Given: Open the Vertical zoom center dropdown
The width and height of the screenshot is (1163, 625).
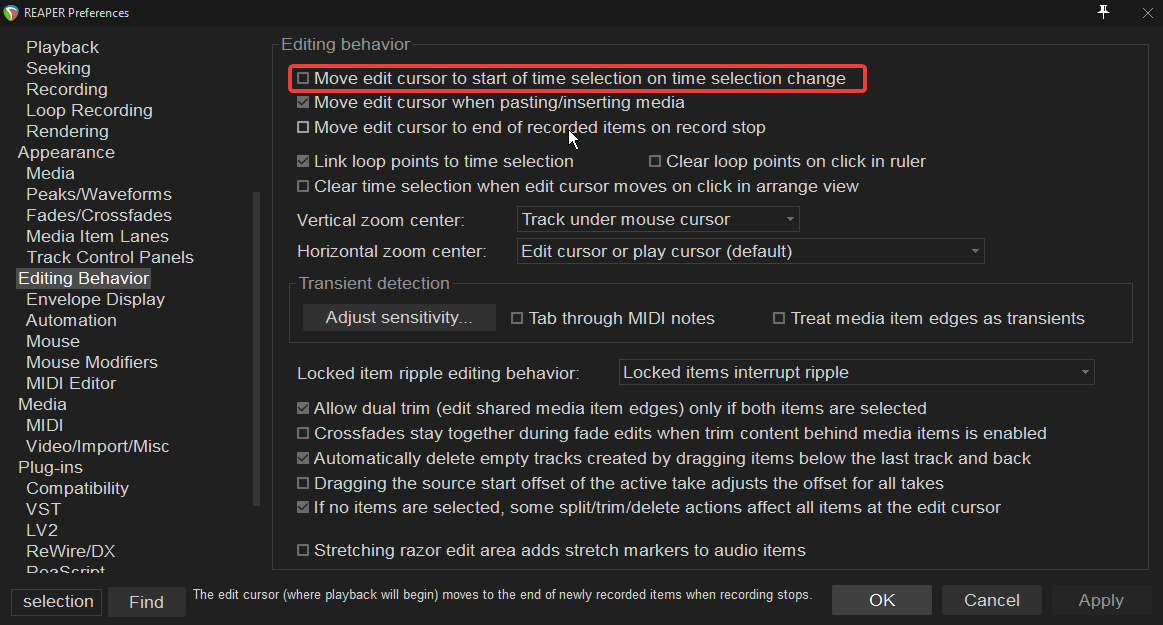Looking at the screenshot, I should coord(658,219).
